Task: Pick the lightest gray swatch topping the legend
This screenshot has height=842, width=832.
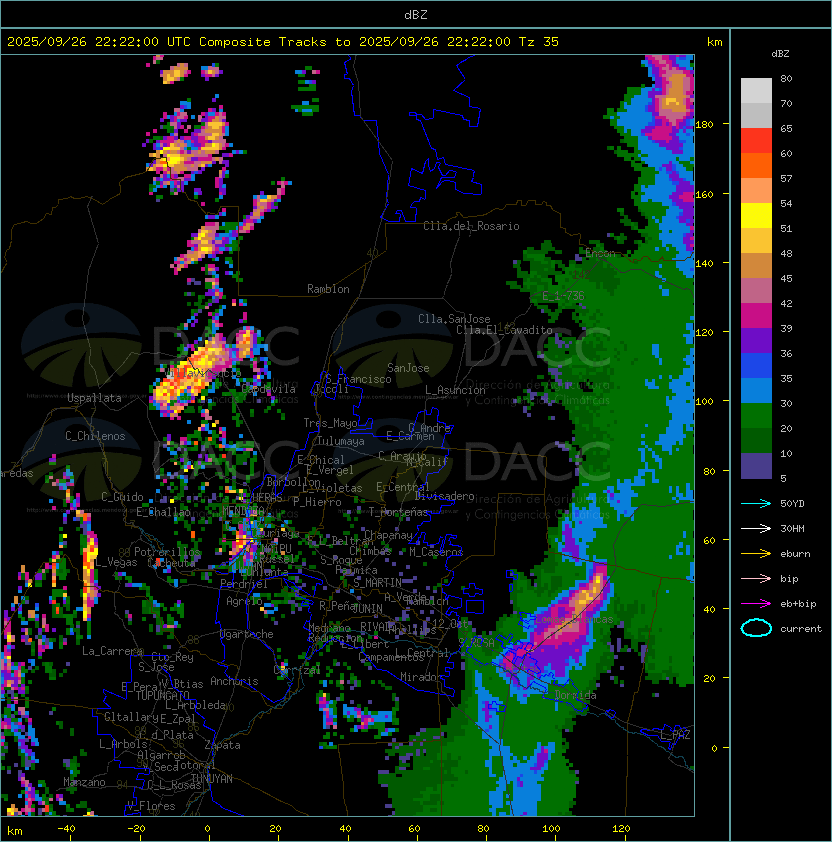Action: pos(756,91)
